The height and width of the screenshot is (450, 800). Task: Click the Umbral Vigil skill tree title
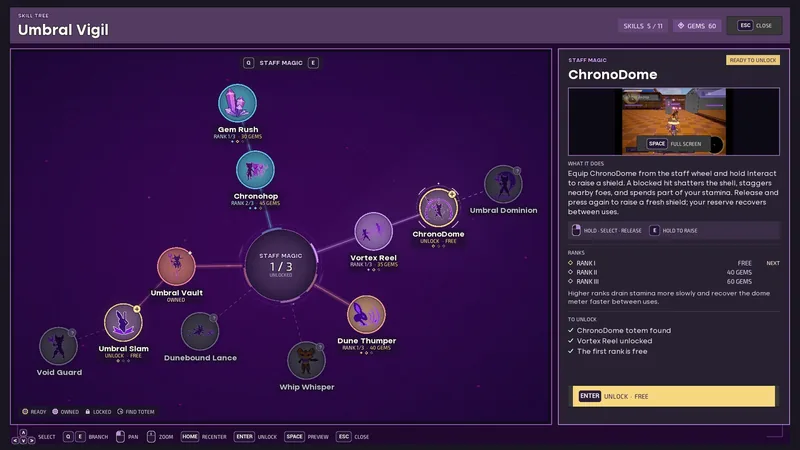click(x=63, y=30)
